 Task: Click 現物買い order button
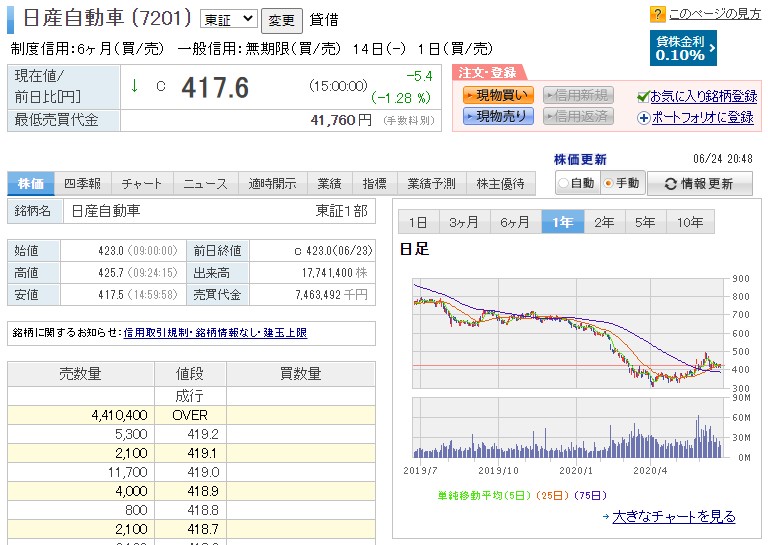pyautogui.click(x=498, y=95)
